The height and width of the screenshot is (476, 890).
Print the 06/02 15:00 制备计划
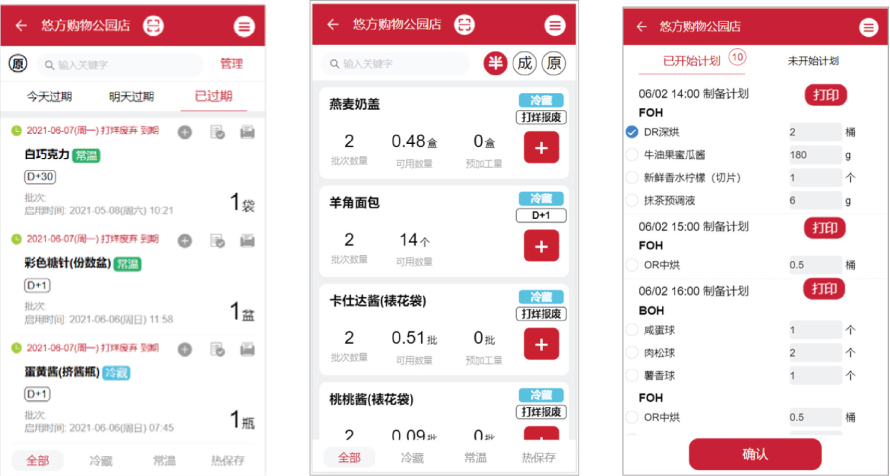tap(825, 228)
